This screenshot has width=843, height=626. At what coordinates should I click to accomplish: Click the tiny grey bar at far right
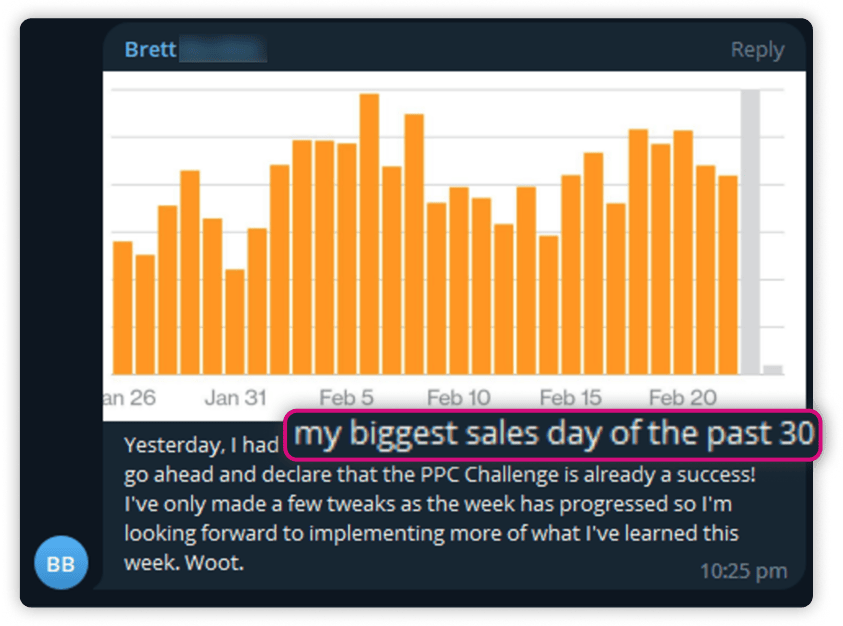pos(773,369)
